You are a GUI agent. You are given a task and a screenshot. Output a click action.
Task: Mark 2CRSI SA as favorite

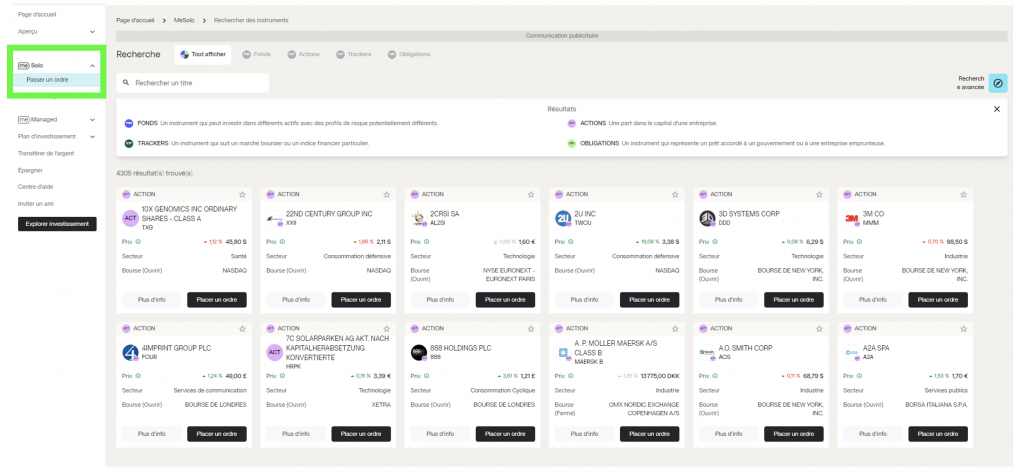pyautogui.click(x=531, y=195)
